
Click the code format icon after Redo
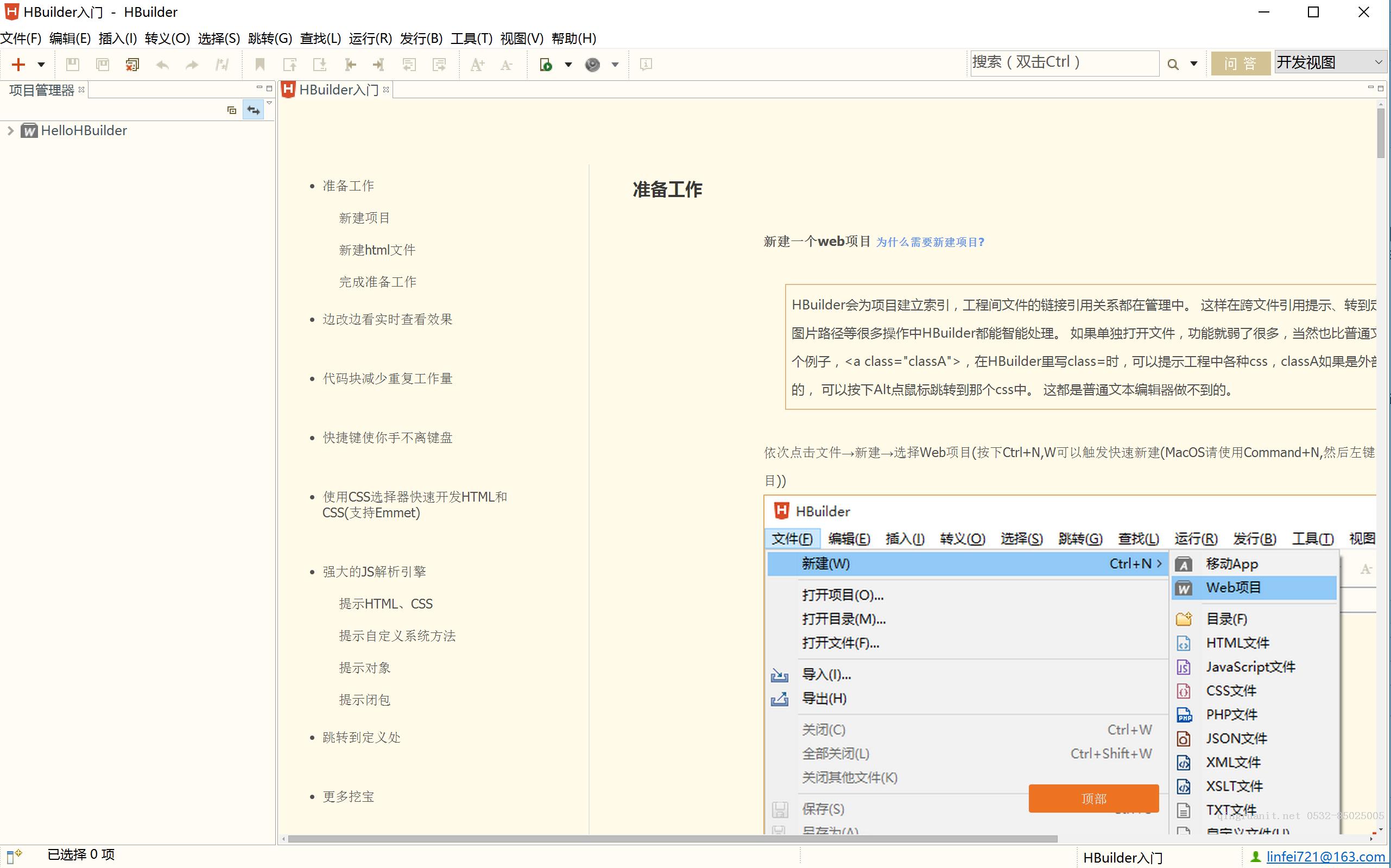click(x=222, y=64)
